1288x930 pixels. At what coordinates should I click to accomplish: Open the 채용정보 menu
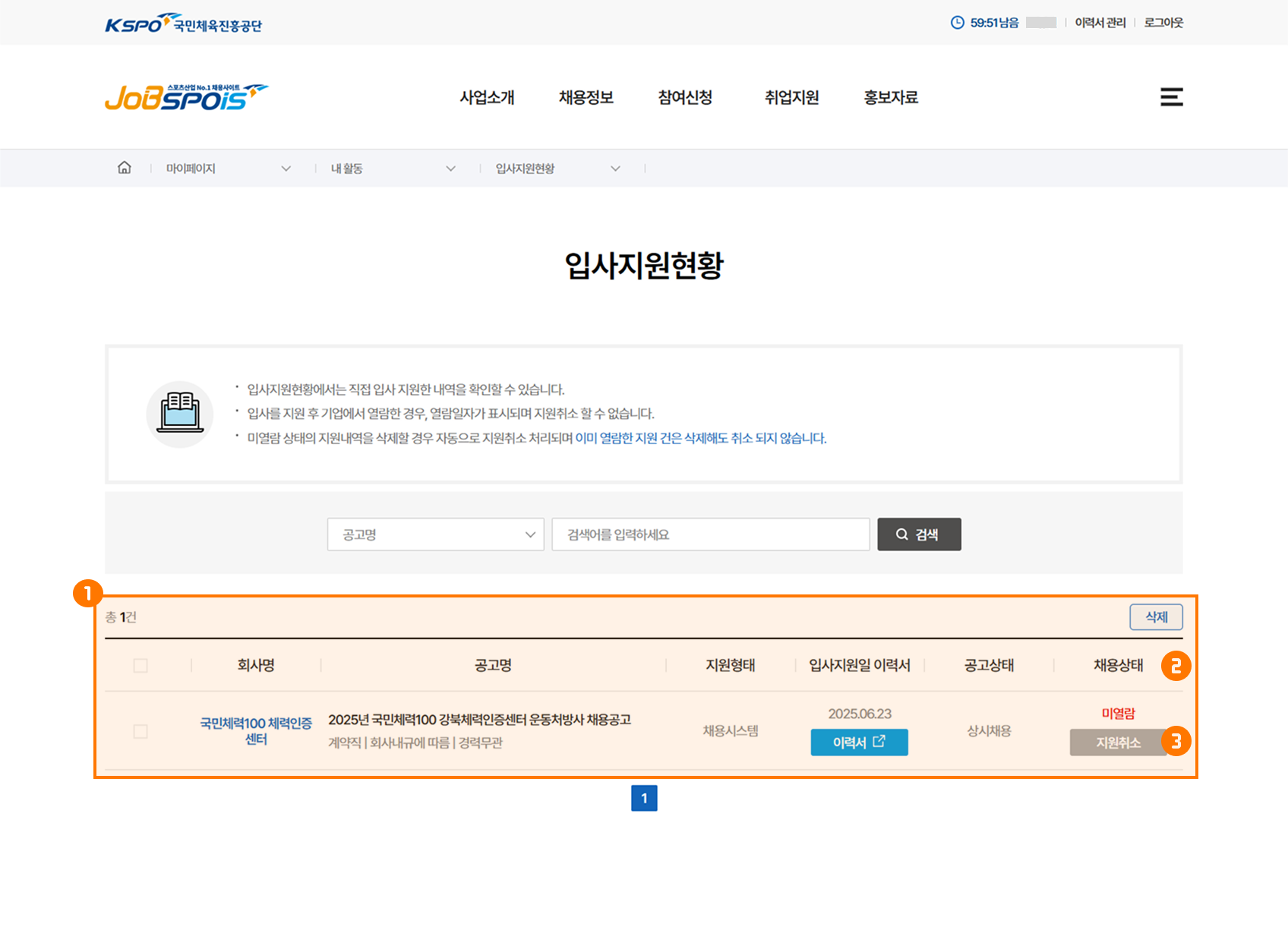tap(586, 97)
